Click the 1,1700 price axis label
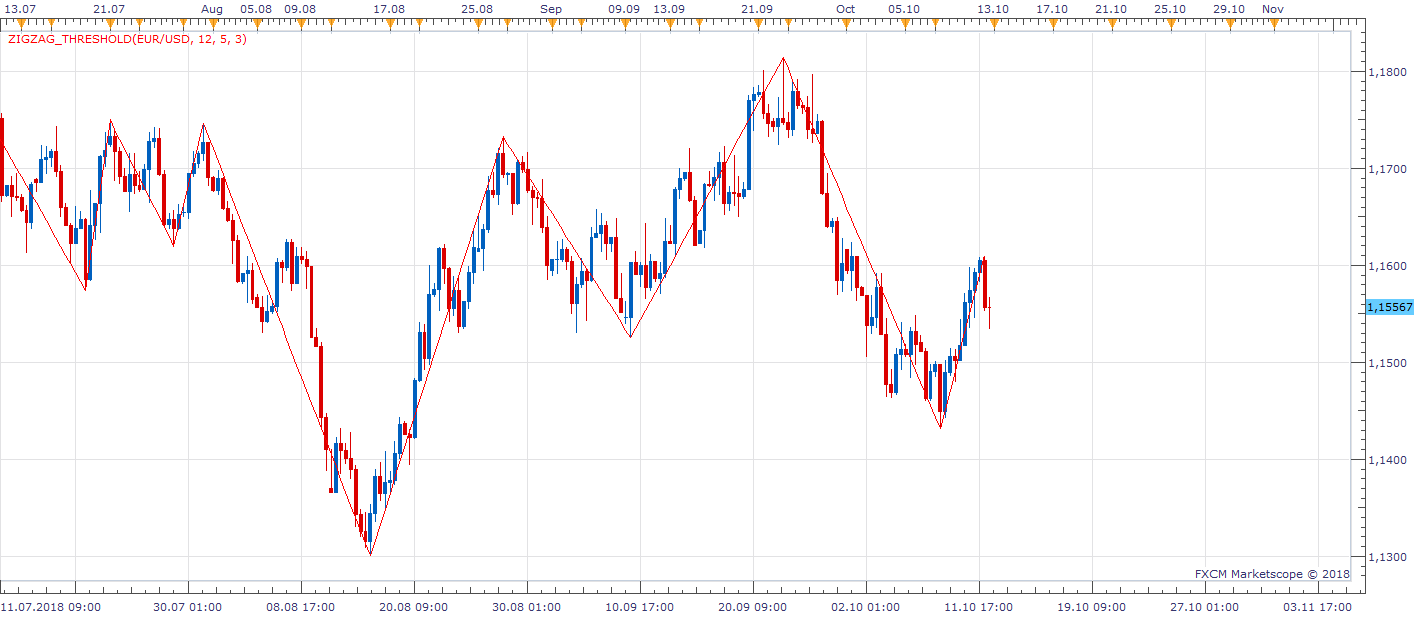This screenshot has height=619, width=1423. tap(1388, 169)
